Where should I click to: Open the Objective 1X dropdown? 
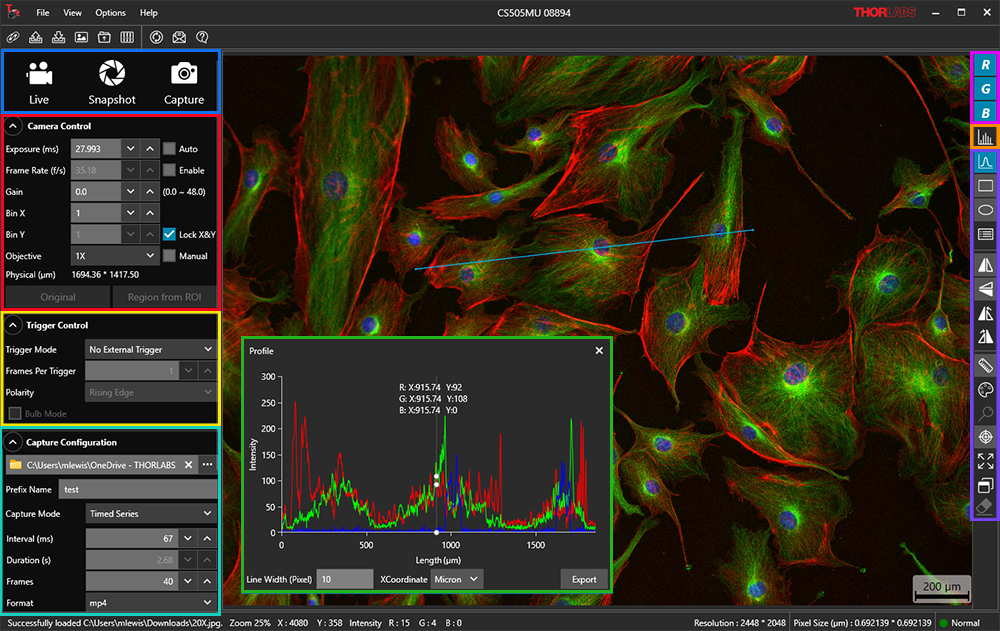[115, 256]
